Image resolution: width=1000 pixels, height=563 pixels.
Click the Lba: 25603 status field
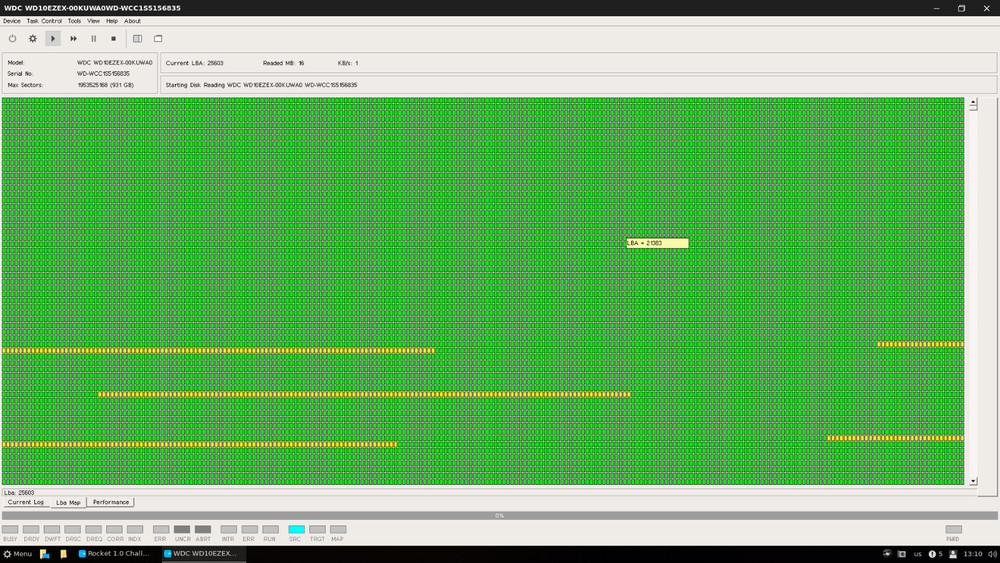pos(489,493)
